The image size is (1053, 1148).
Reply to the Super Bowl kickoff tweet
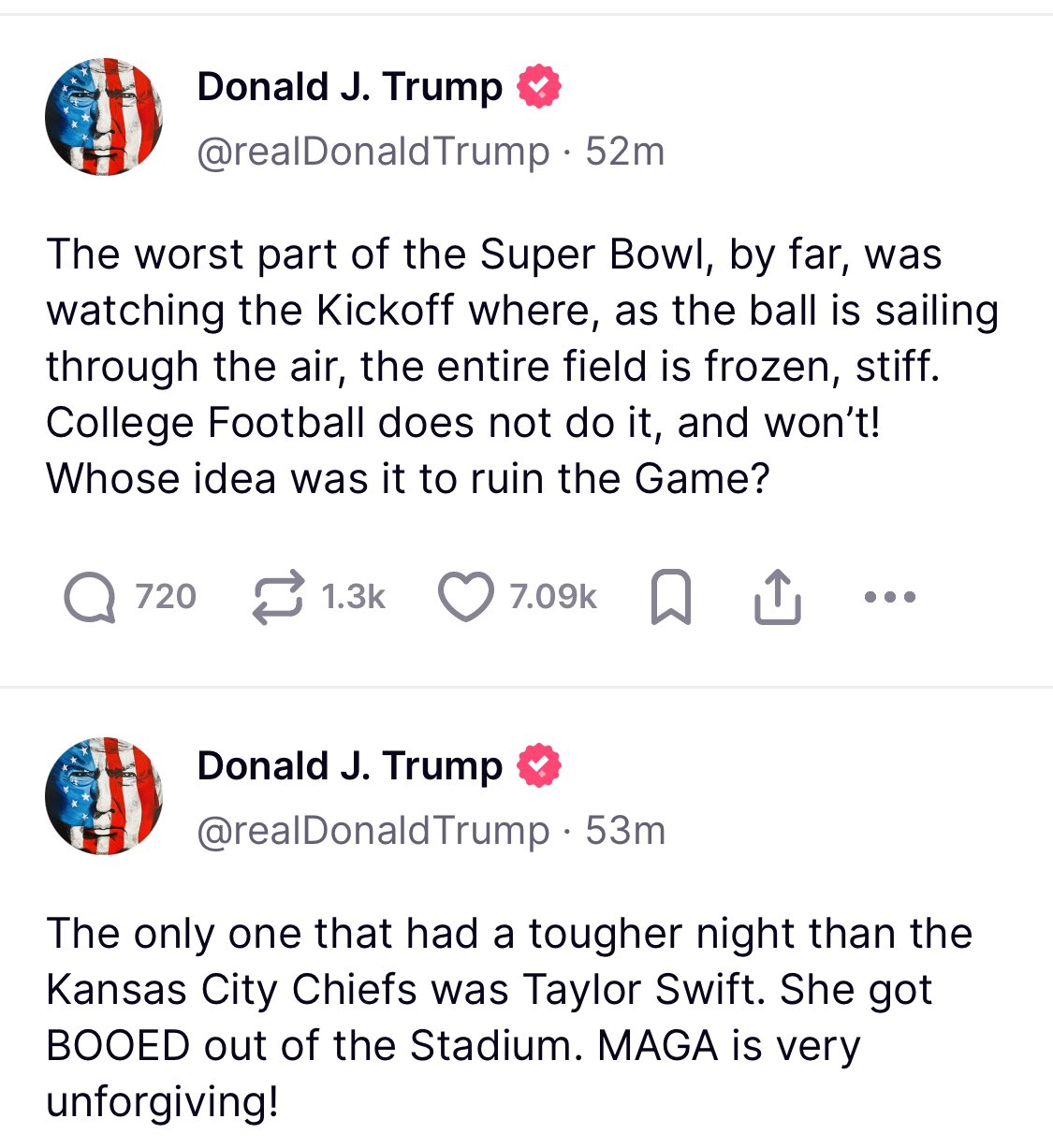88,595
